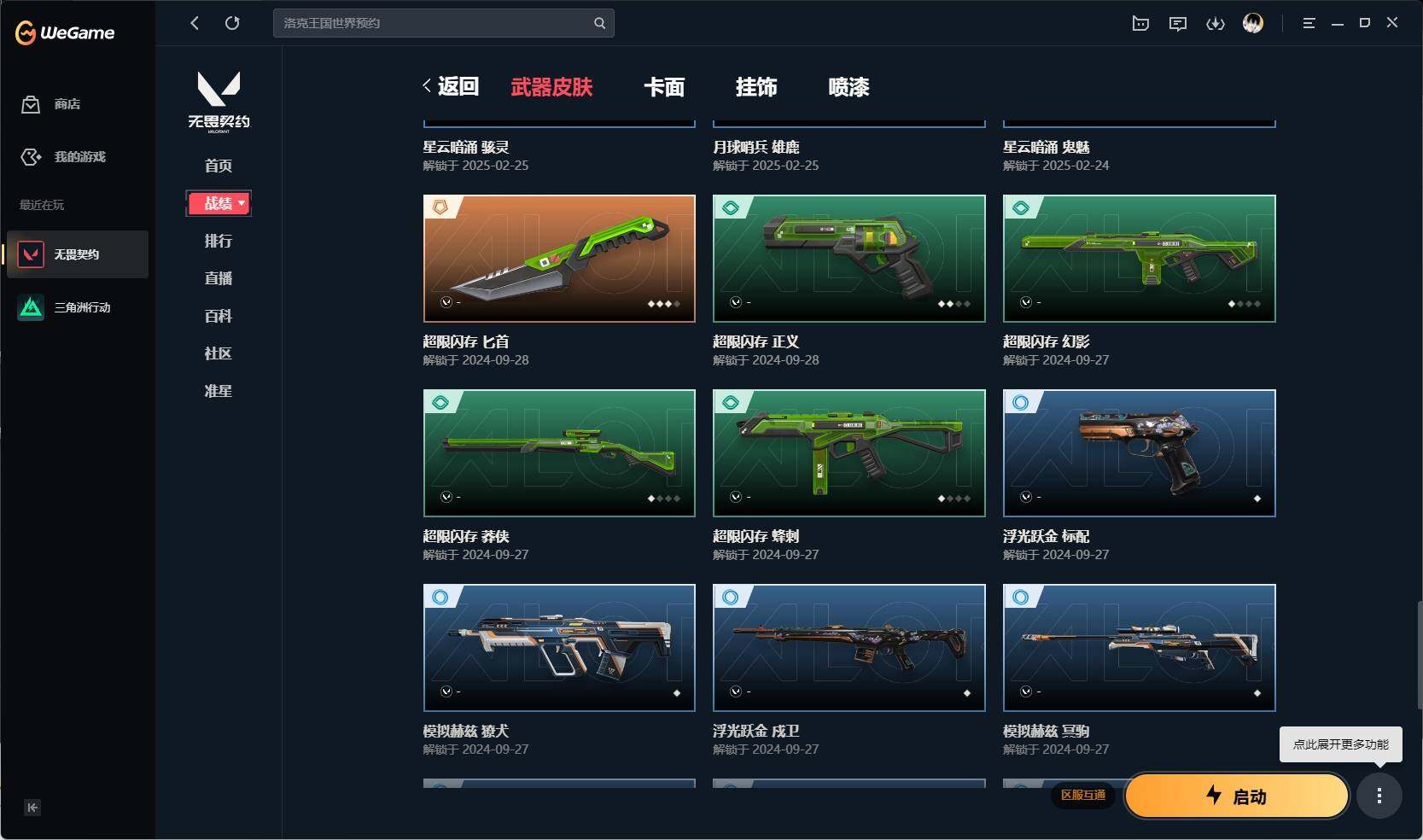Open the hamburger main menu

[x=1309, y=23]
